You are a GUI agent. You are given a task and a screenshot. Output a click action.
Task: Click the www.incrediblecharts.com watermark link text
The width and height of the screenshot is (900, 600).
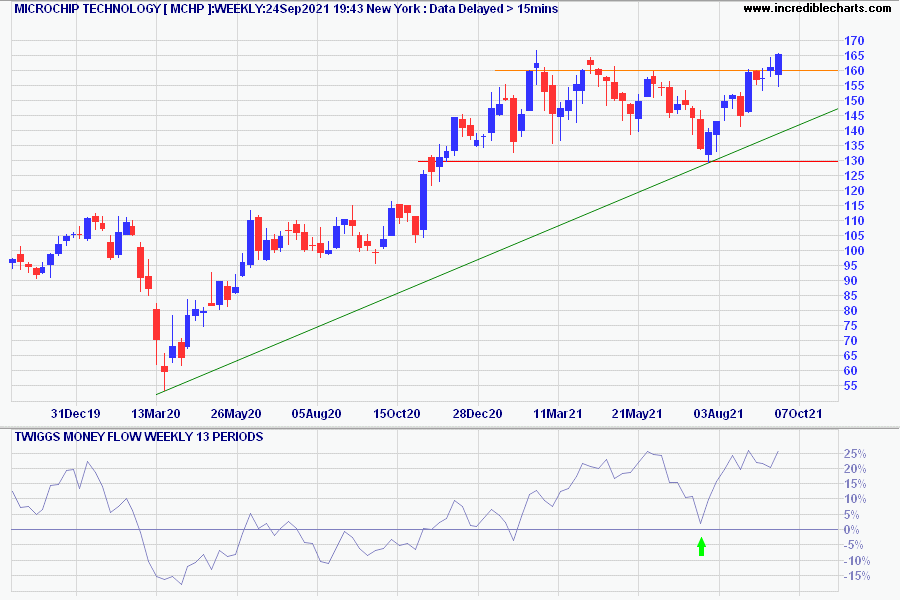pyautogui.click(x=817, y=8)
